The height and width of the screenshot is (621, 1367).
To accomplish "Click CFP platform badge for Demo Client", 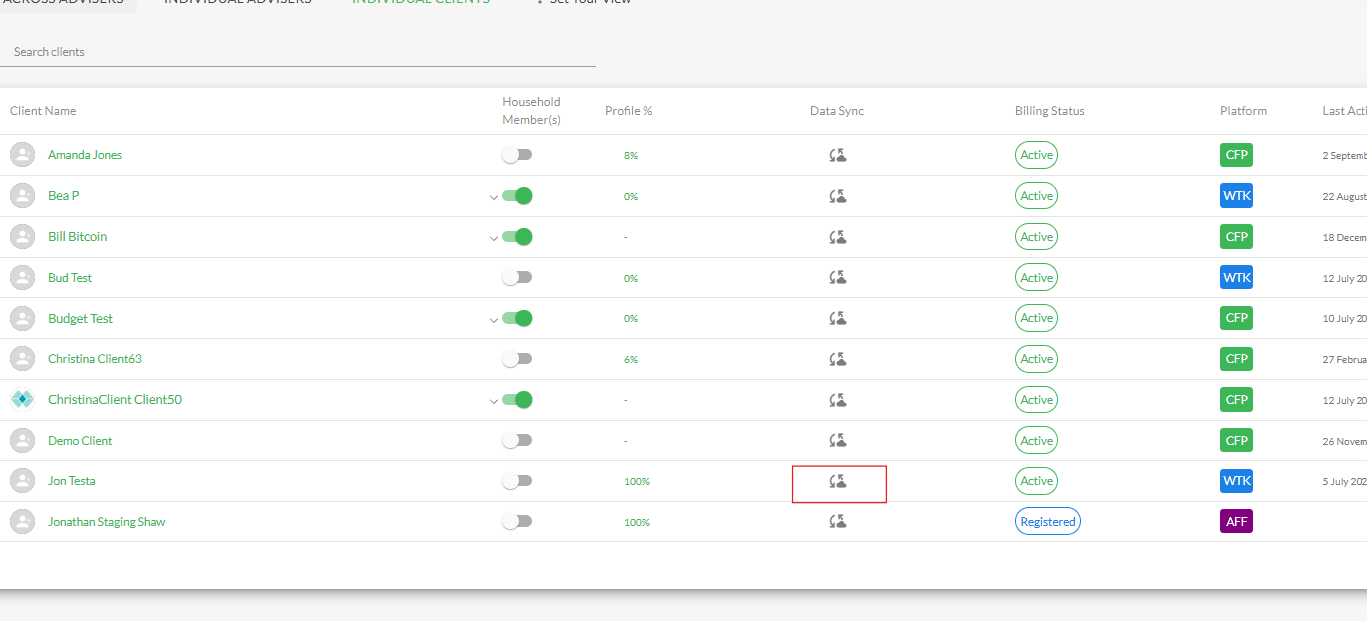I will (x=1236, y=440).
